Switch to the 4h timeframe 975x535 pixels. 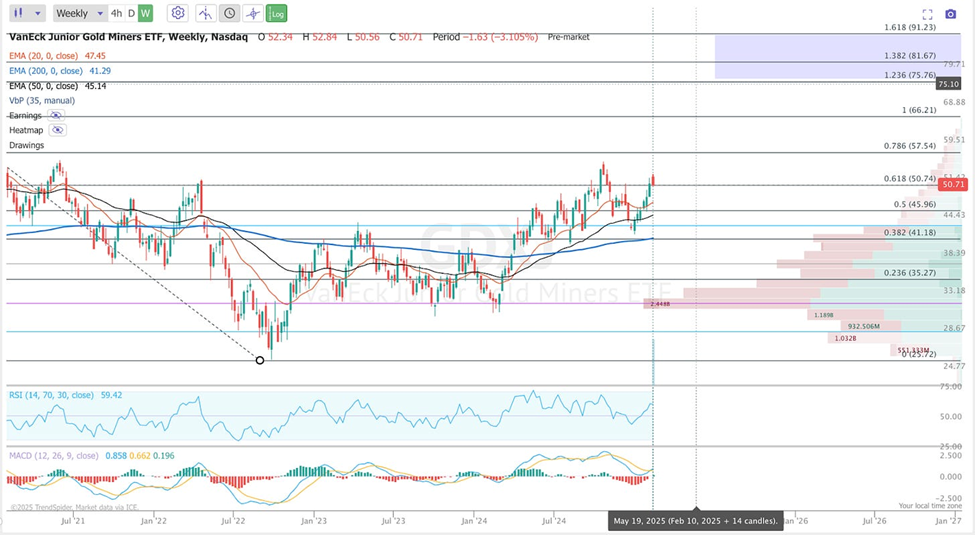click(x=116, y=13)
